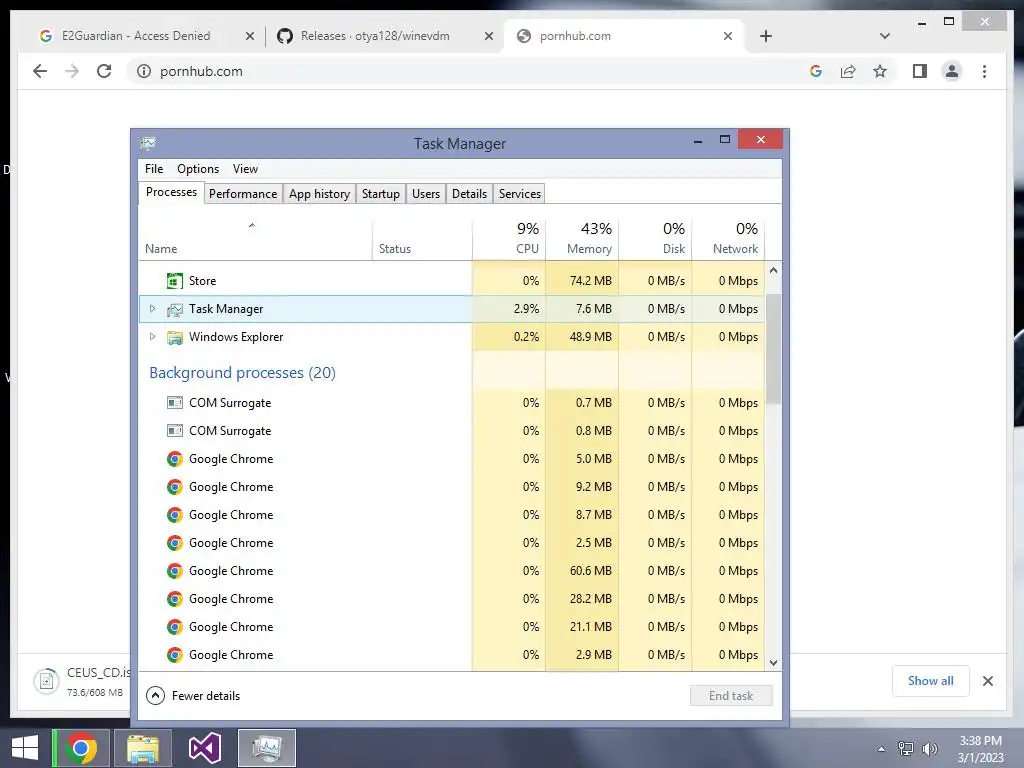Click the process list vertical scrollbar thumb
Viewport: 1024px width, 768px height.
click(x=773, y=349)
